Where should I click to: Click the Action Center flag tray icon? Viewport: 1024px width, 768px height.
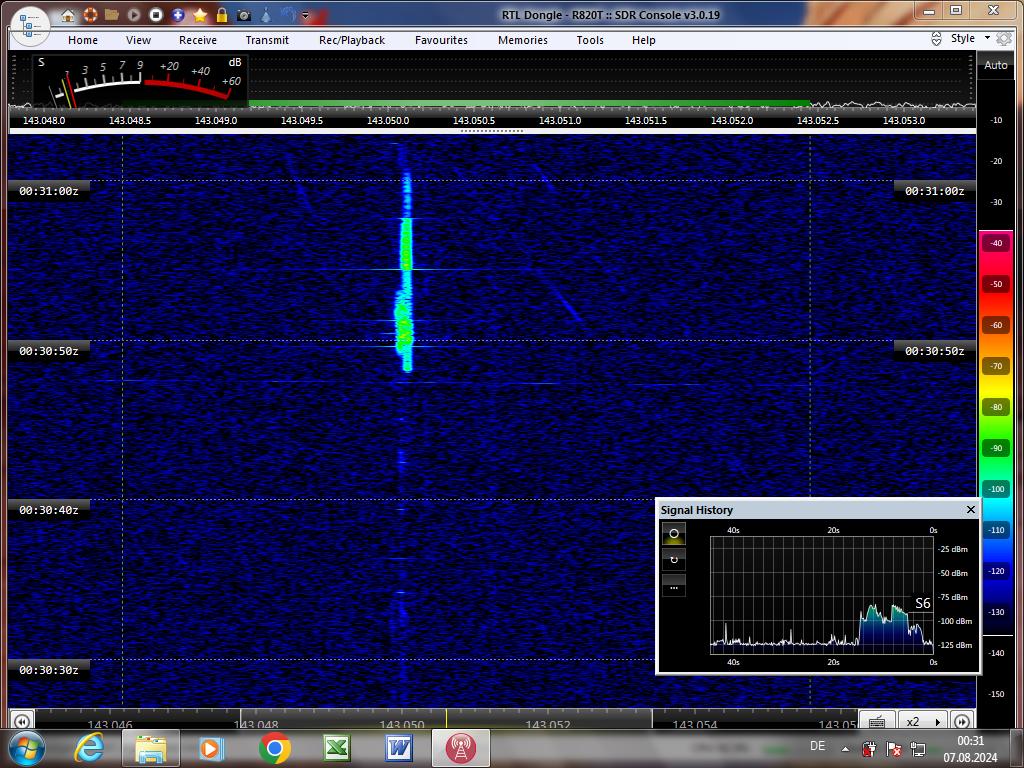tap(894, 748)
